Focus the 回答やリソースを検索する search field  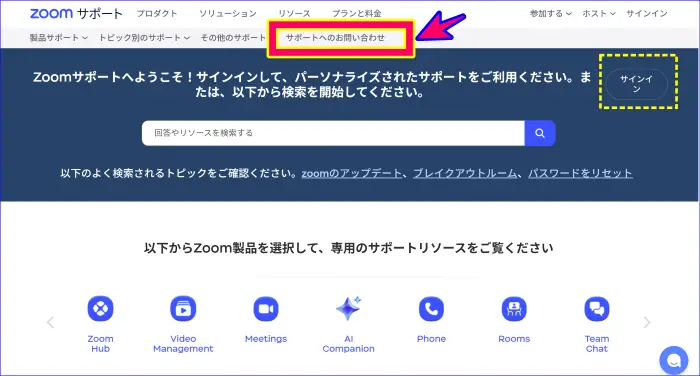point(333,133)
